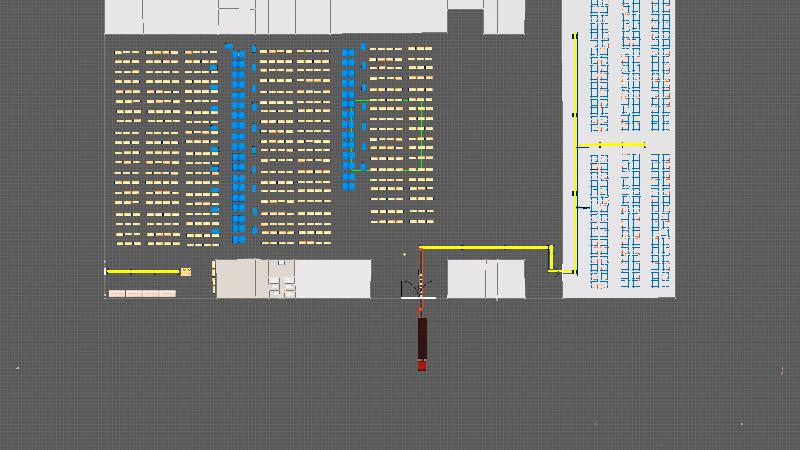Select the short yellow conveyor at bottom-left
Image resolution: width=800 pixels, height=450 pixels.
pyautogui.click(x=140, y=271)
